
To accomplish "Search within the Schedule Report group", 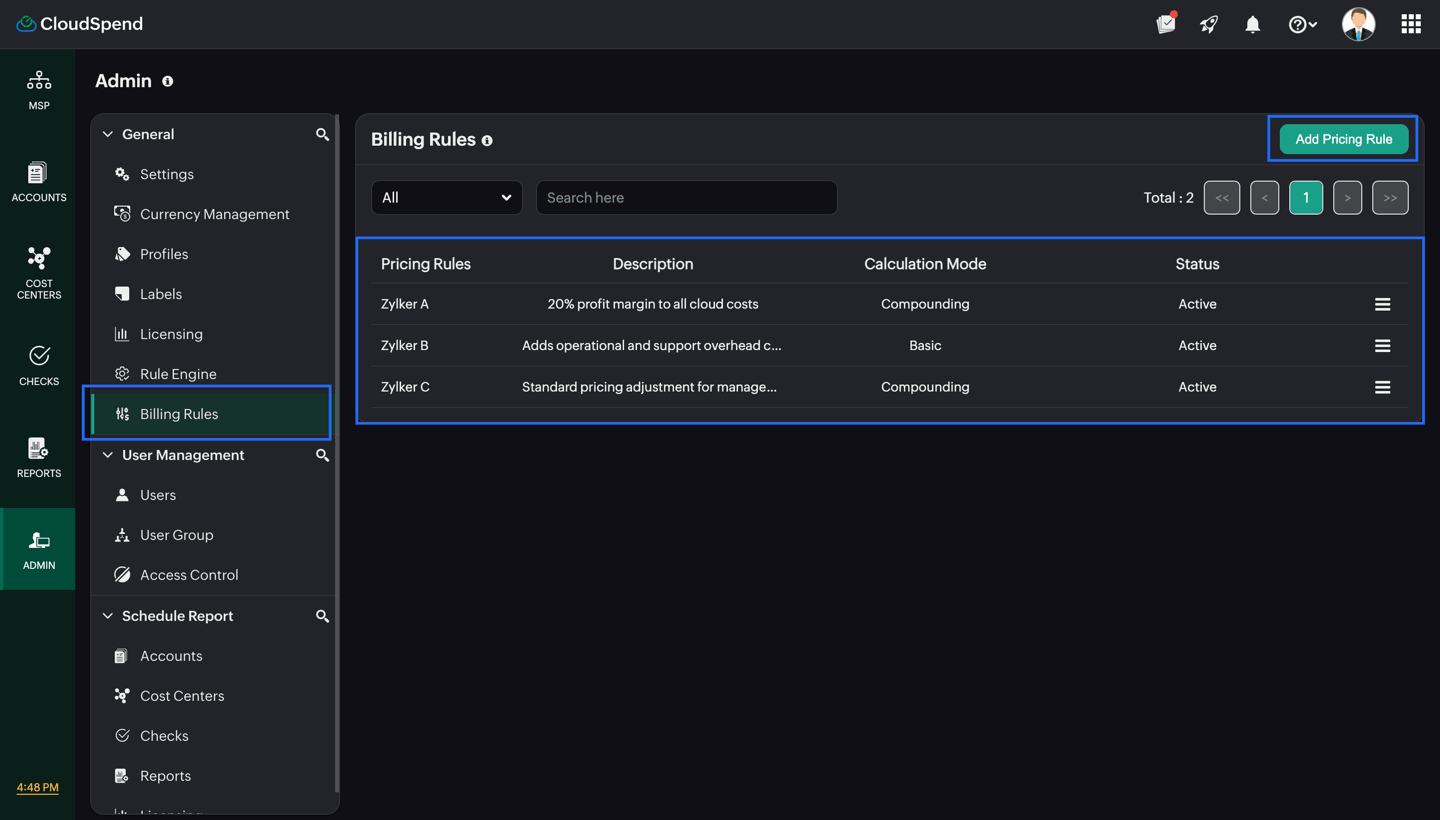I will tap(322, 616).
